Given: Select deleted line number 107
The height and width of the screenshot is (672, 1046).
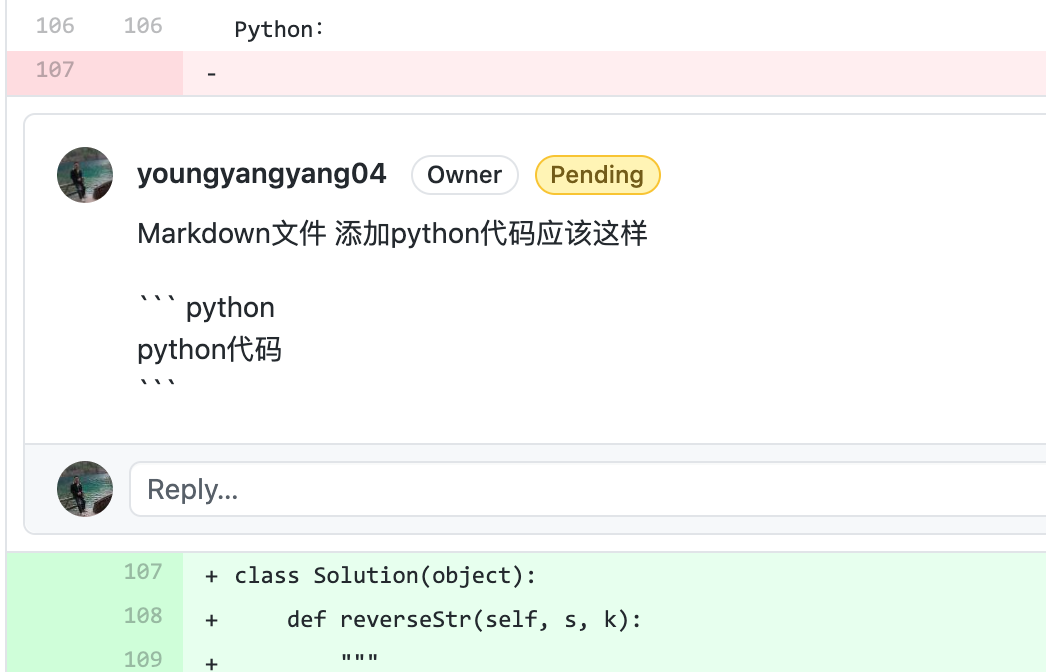Looking at the screenshot, I should (55, 69).
